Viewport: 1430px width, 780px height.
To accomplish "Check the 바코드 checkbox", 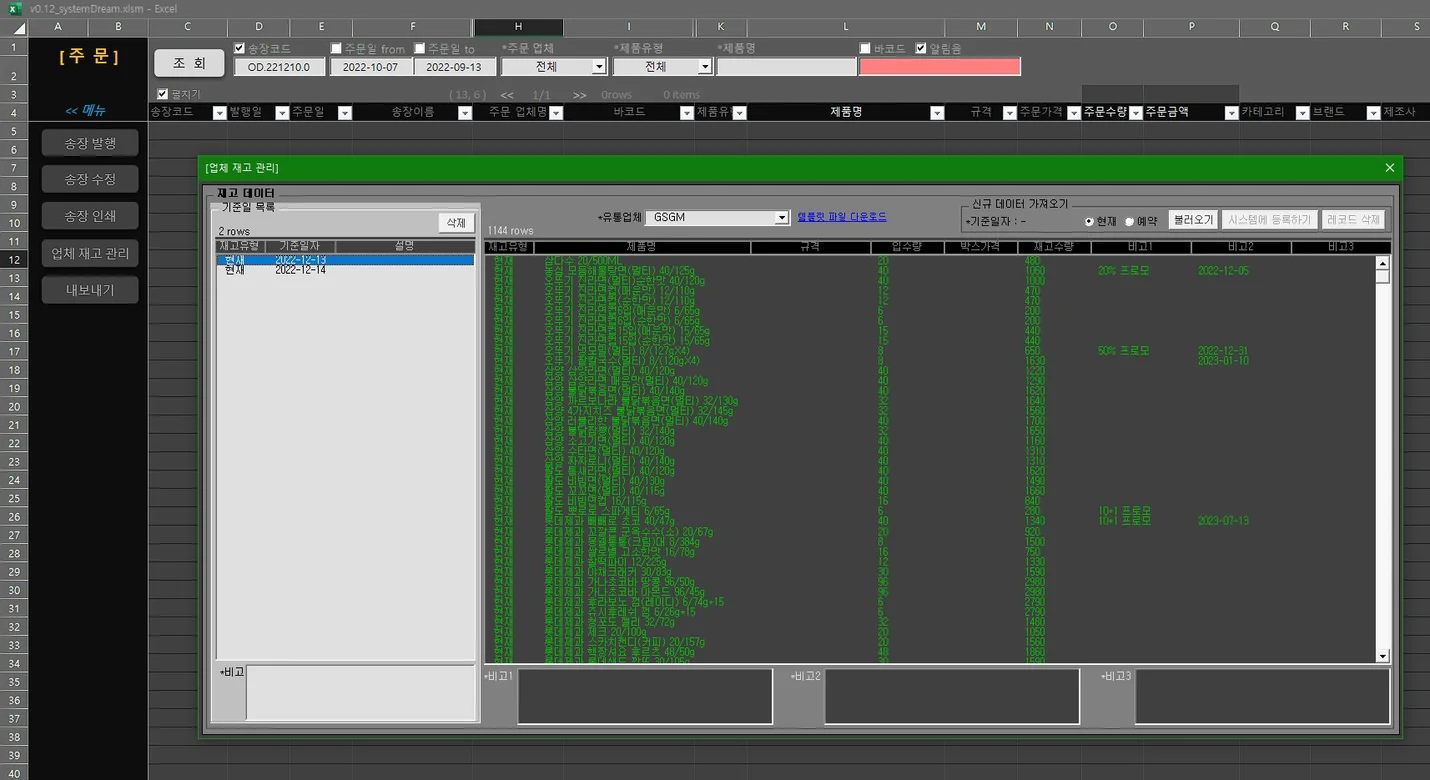I will 865,48.
